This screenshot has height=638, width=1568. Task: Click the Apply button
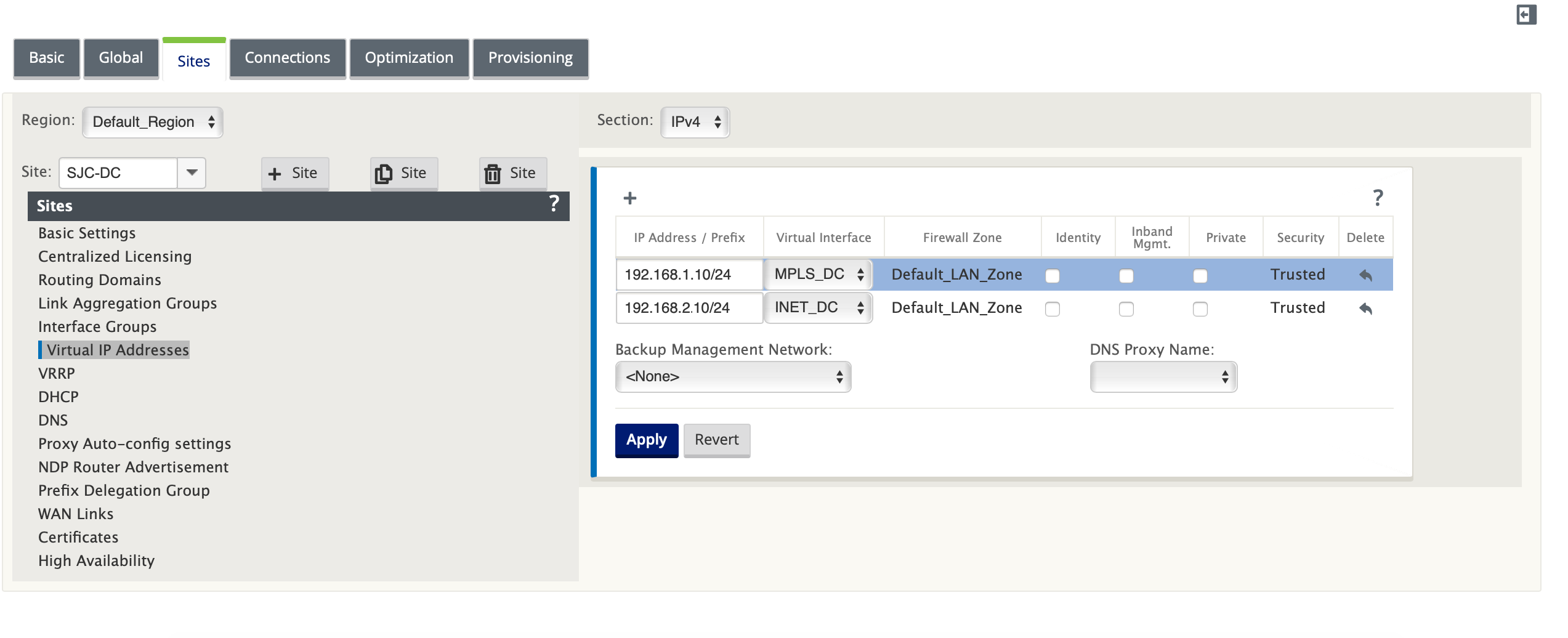647,440
